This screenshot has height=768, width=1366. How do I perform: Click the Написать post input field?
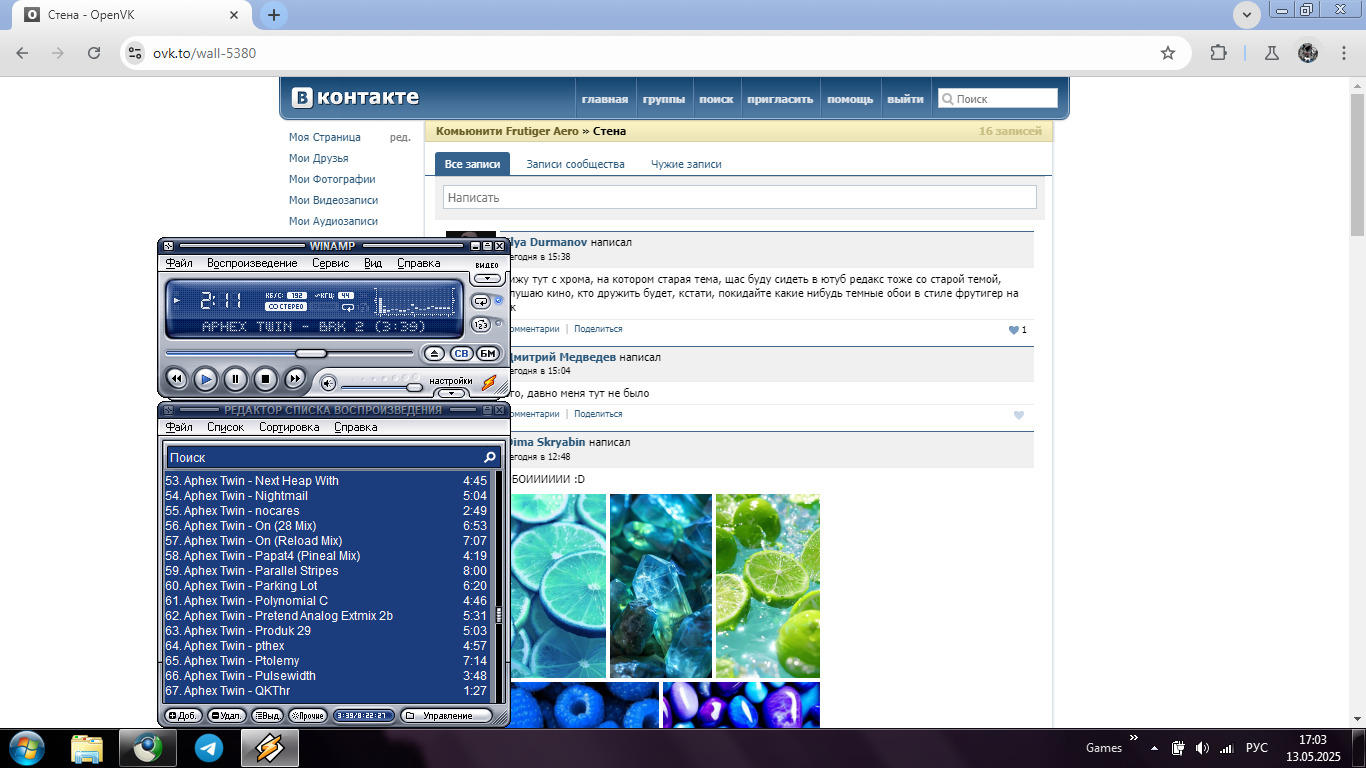[x=740, y=197]
